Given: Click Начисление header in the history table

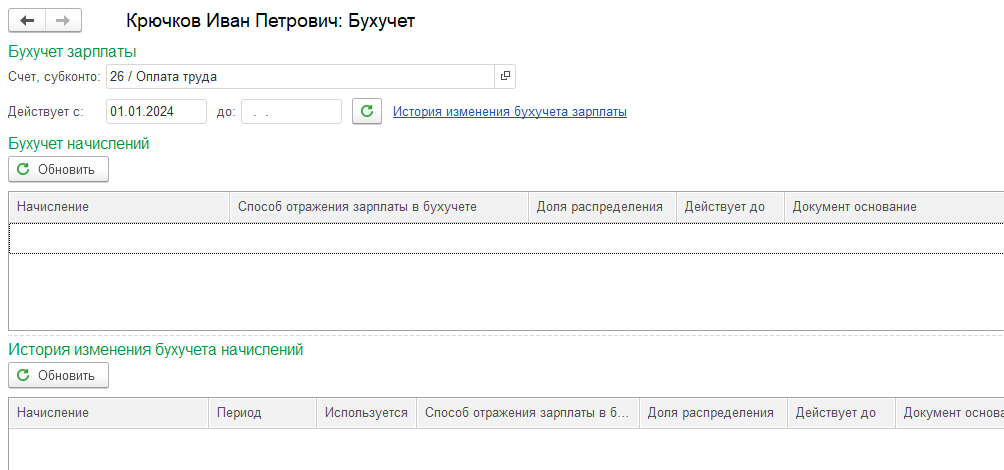Looking at the screenshot, I should point(109,413).
